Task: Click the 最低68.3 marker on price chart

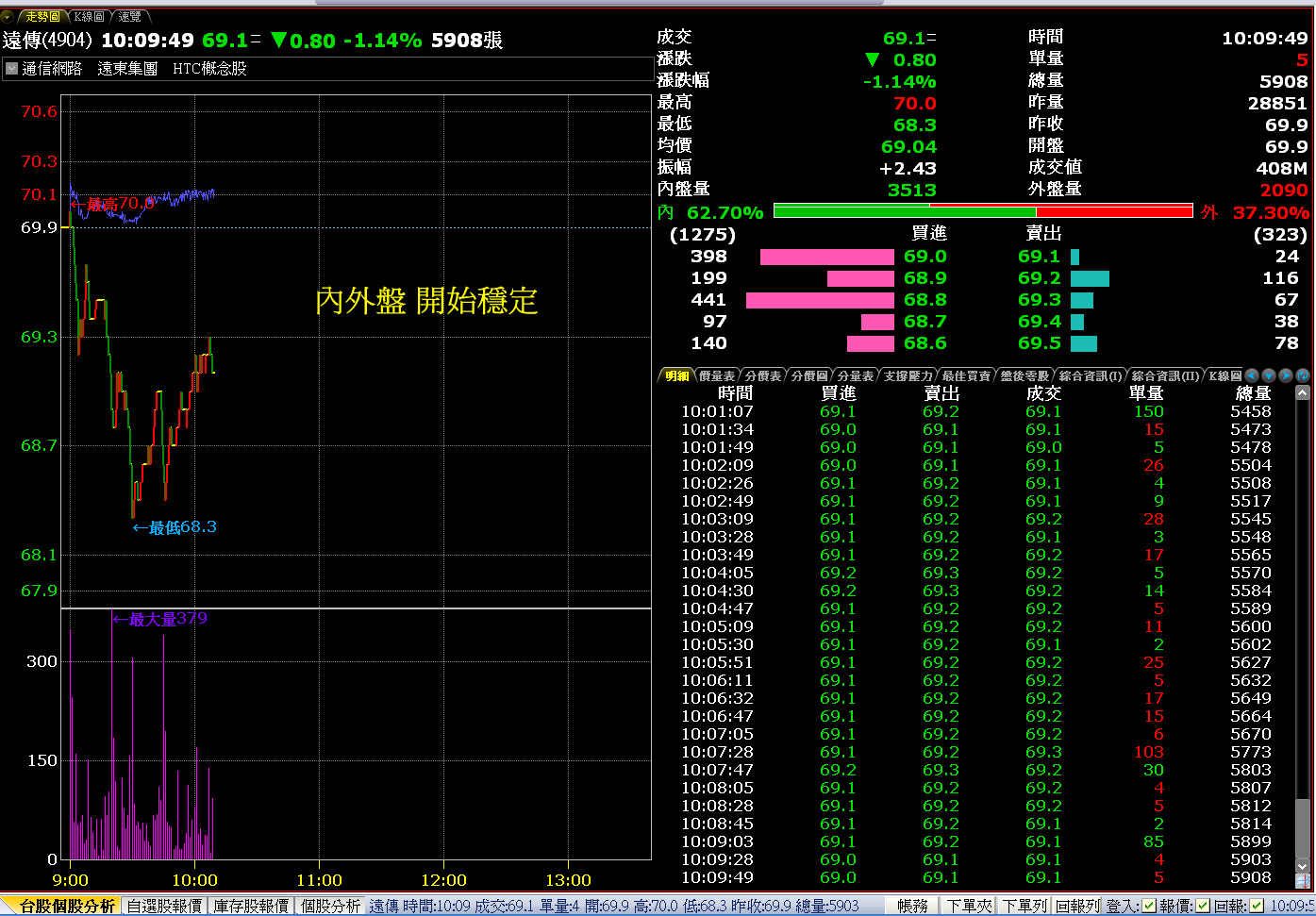Action: click(x=175, y=527)
